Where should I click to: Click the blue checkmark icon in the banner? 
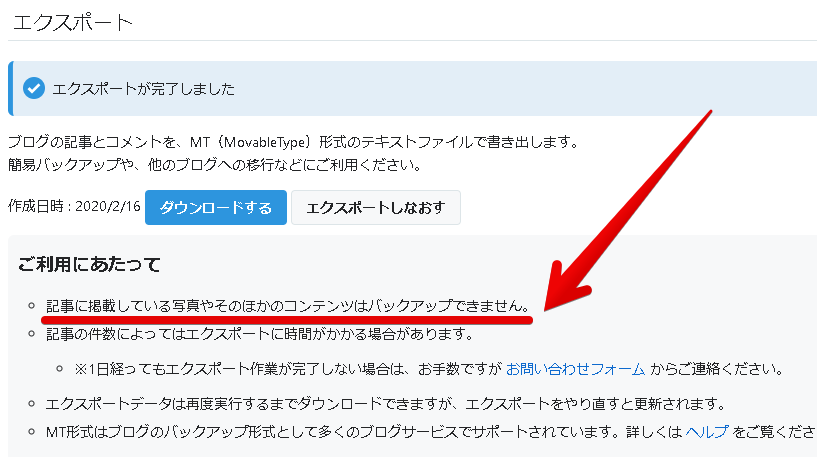click(x=34, y=89)
